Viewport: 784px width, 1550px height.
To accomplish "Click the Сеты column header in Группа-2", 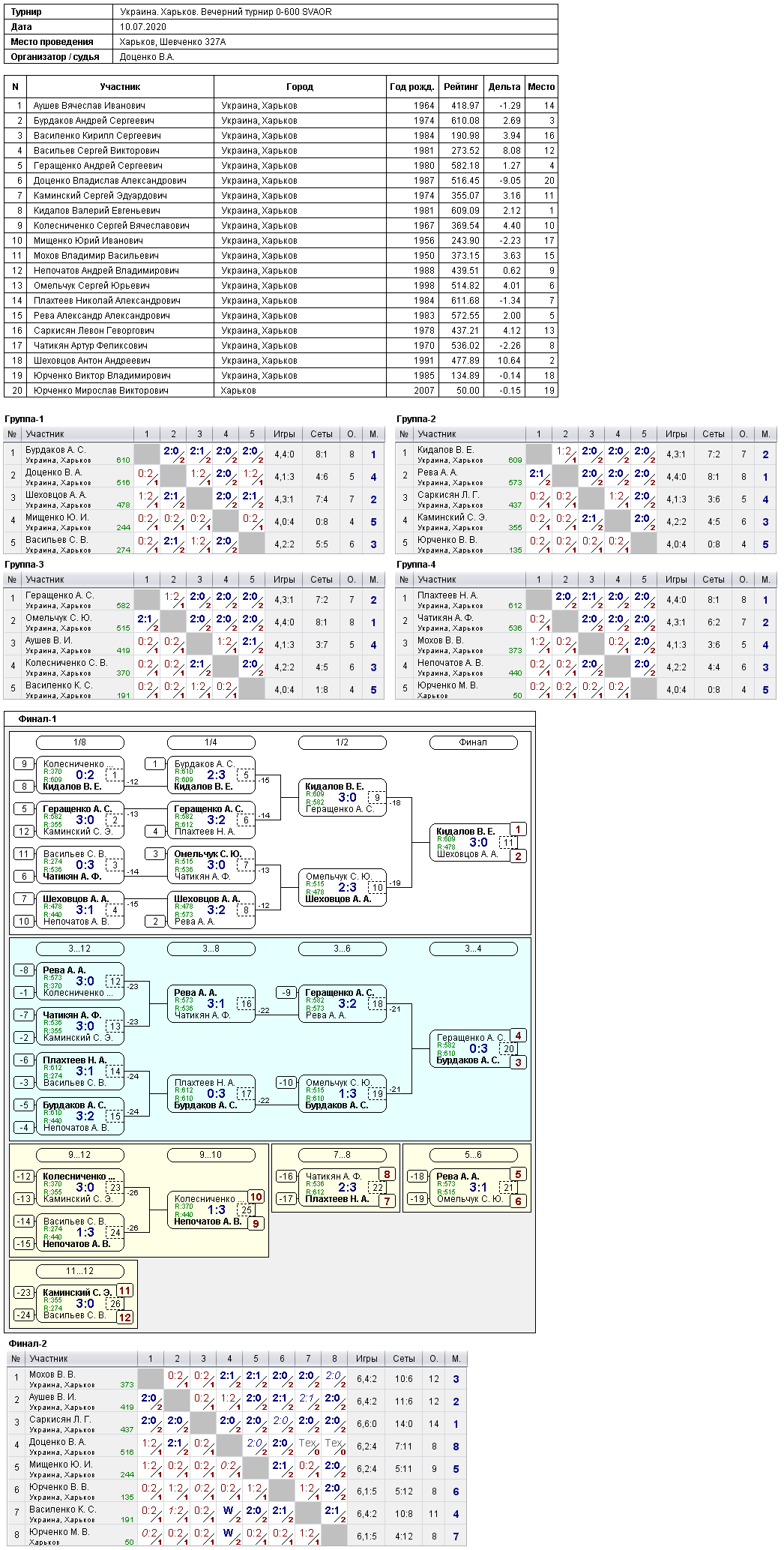I will (x=714, y=434).
